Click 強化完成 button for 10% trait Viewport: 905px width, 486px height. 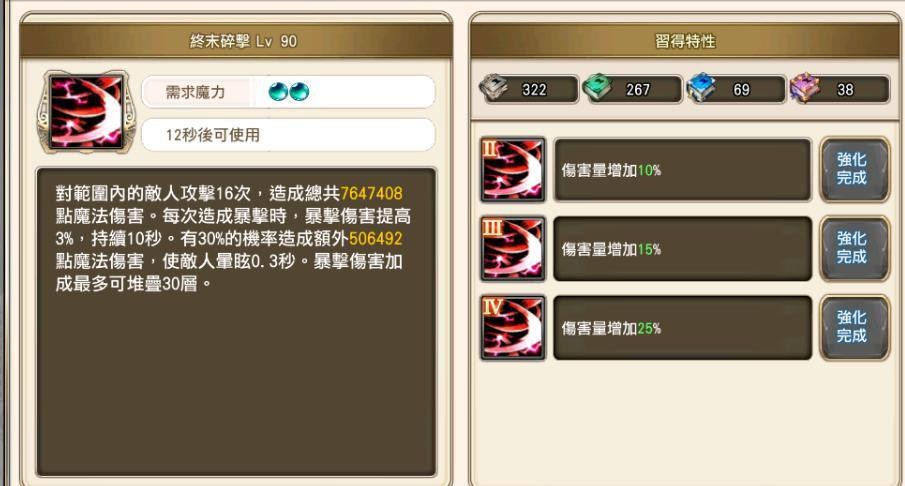click(x=852, y=169)
